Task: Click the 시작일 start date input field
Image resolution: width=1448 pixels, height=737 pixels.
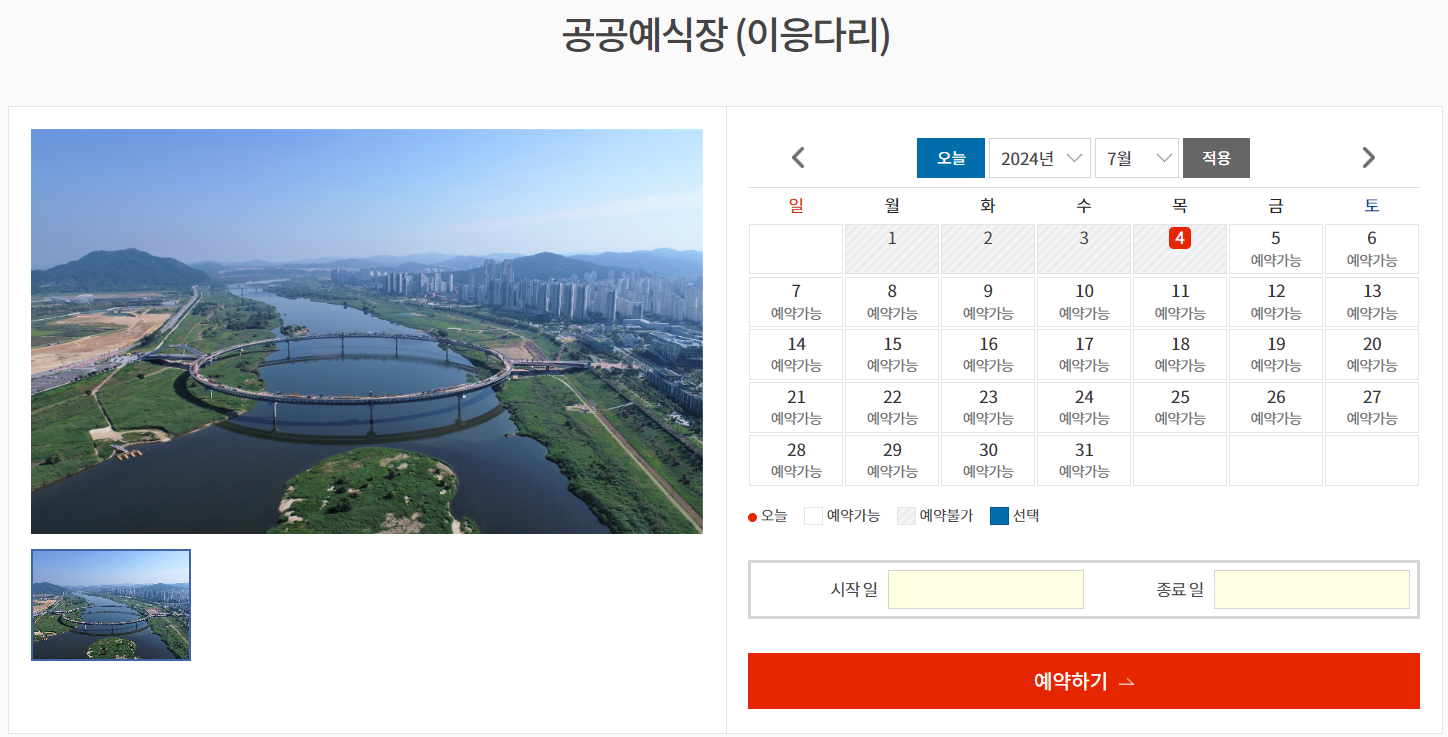Action: [985, 589]
